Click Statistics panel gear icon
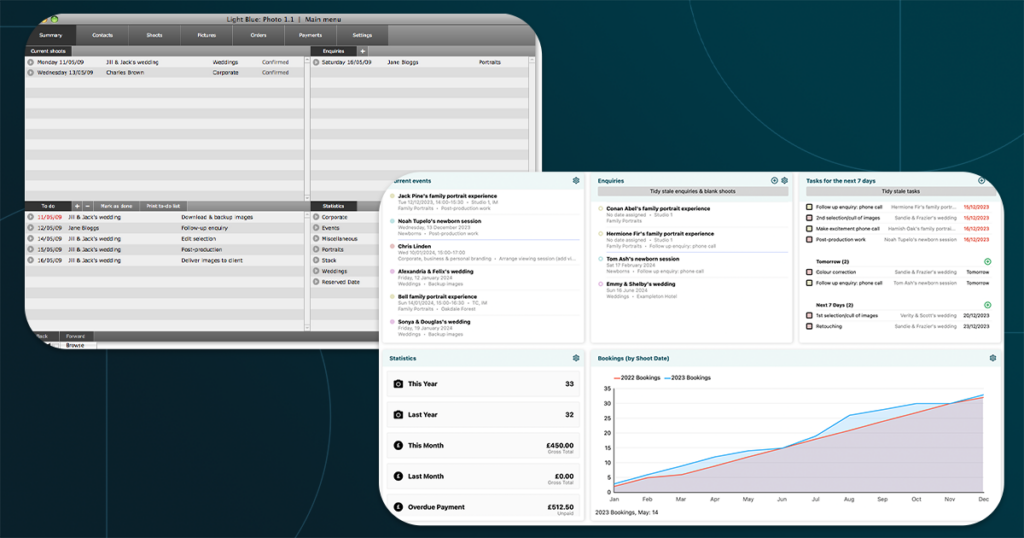This screenshot has width=1024, height=538. click(x=576, y=358)
